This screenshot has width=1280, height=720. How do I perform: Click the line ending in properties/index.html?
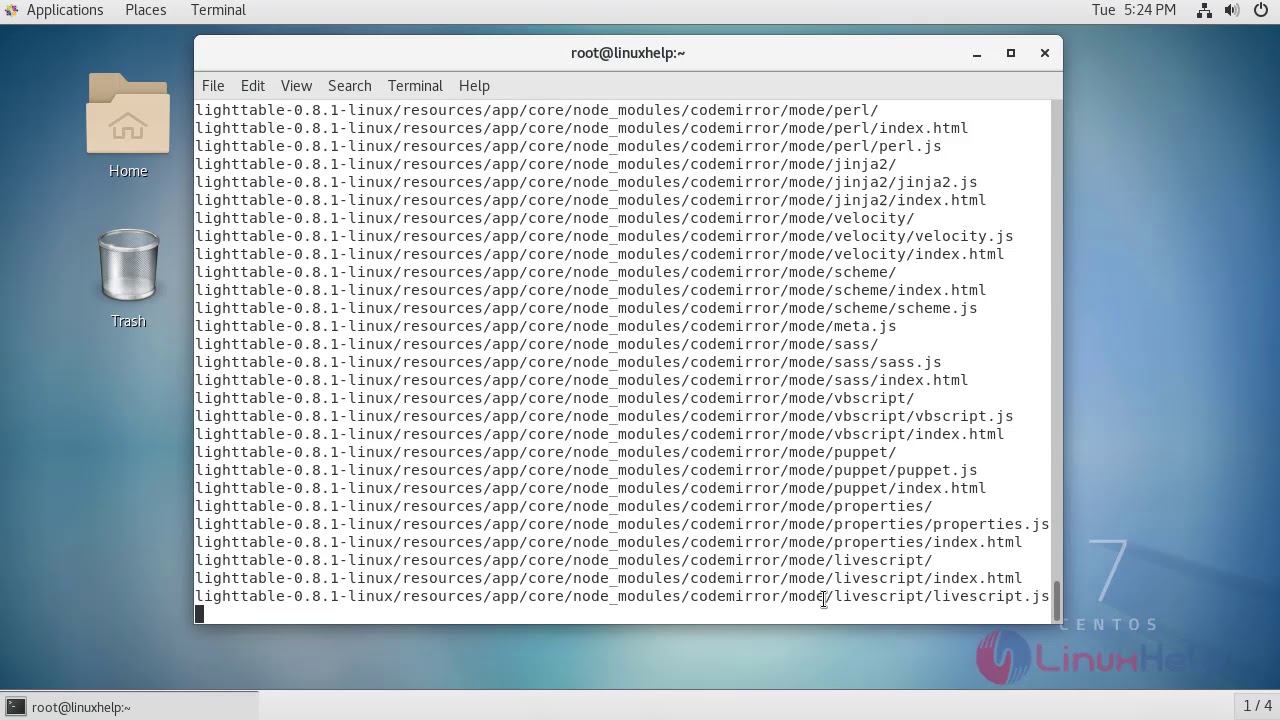(x=608, y=542)
